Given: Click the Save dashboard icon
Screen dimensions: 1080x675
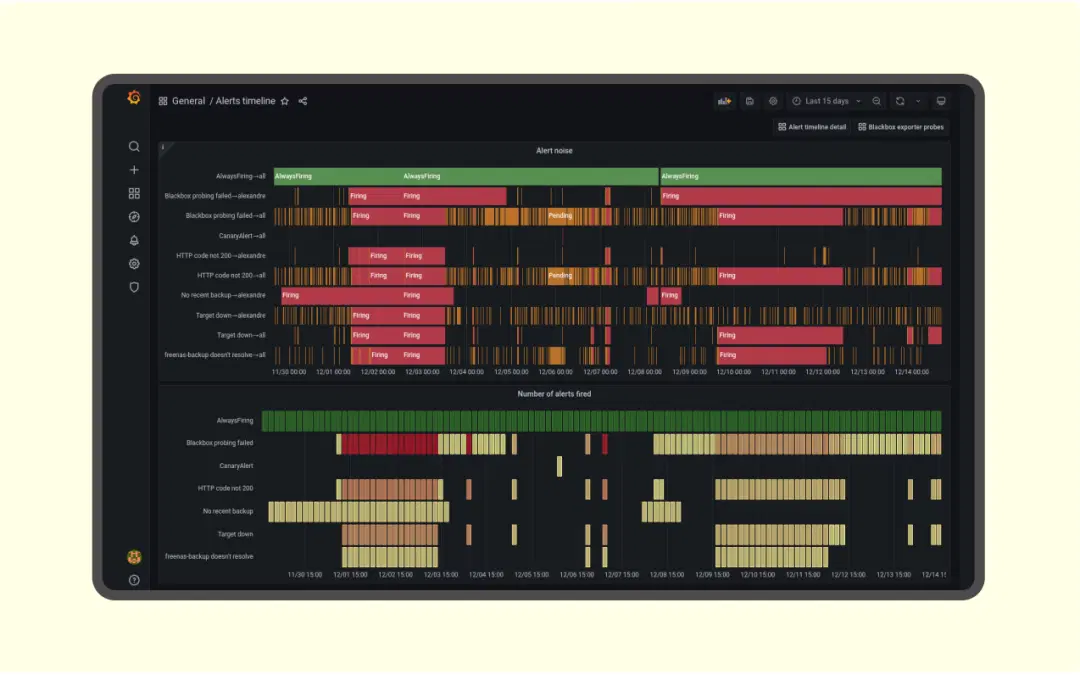Looking at the screenshot, I should coord(750,101).
